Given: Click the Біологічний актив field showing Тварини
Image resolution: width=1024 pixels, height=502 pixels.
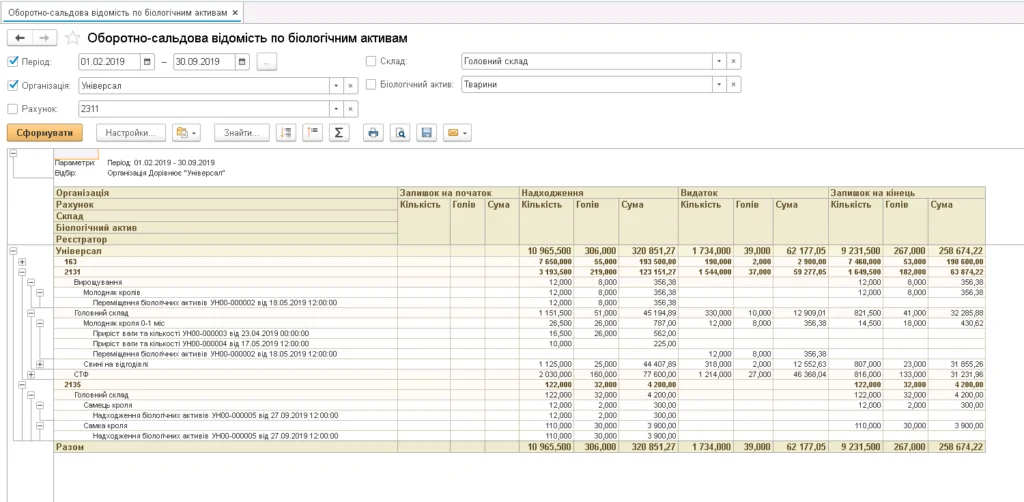Looking at the screenshot, I should pos(586,85).
